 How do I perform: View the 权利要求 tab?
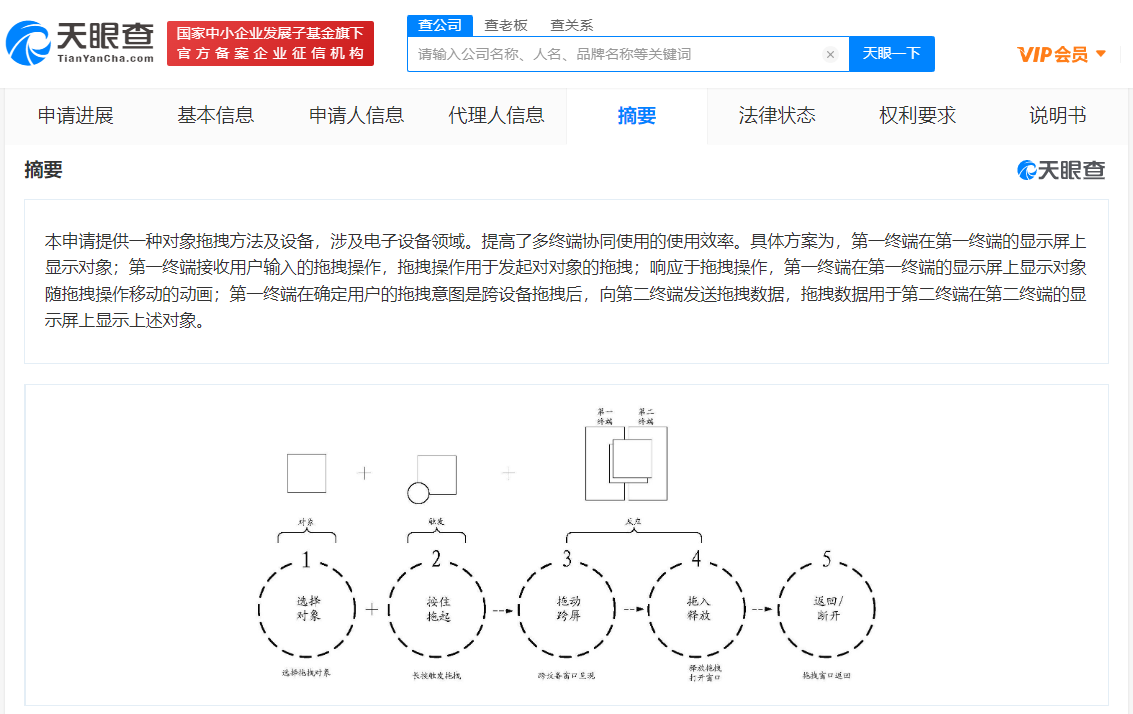(x=917, y=116)
